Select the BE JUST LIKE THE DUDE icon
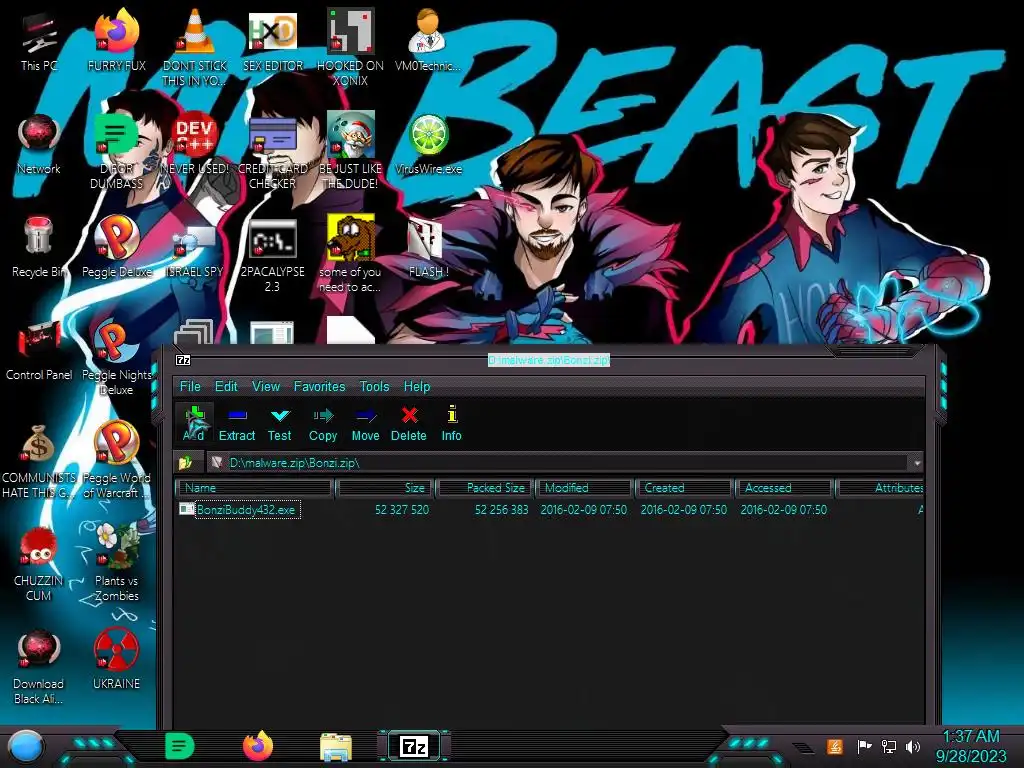Image resolution: width=1024 pixels, height=768 pixels. pos(350,150)
